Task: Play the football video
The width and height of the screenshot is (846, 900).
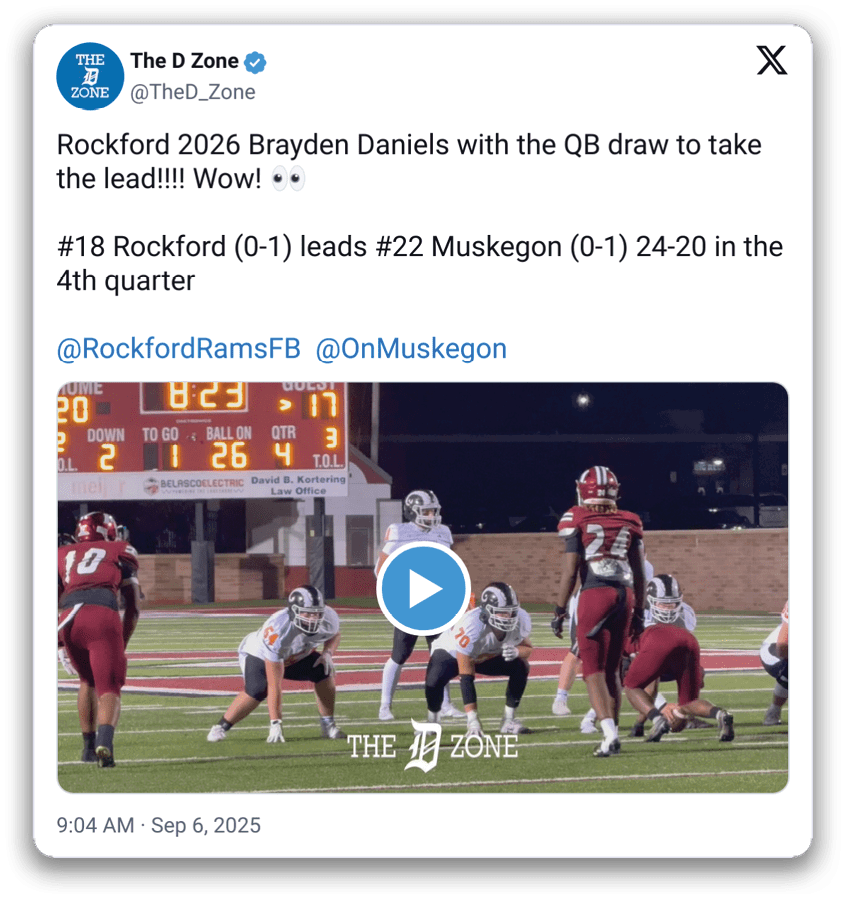Action: click(424, 588)
